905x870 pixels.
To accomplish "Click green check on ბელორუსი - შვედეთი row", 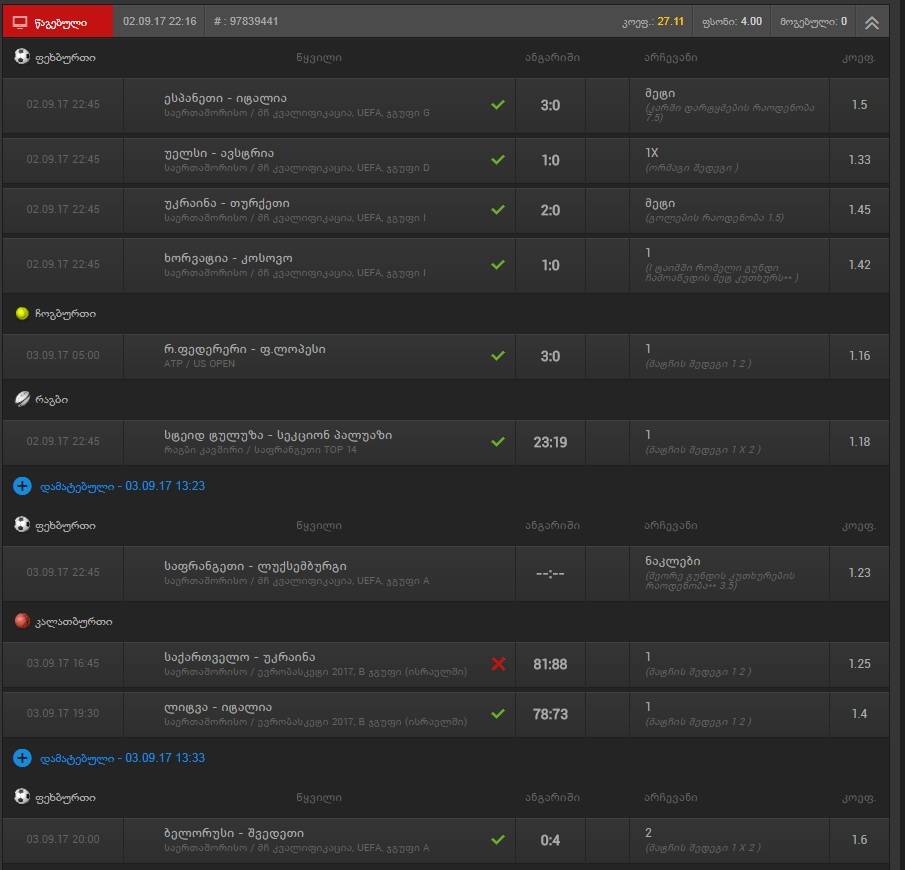I will 498,839.
